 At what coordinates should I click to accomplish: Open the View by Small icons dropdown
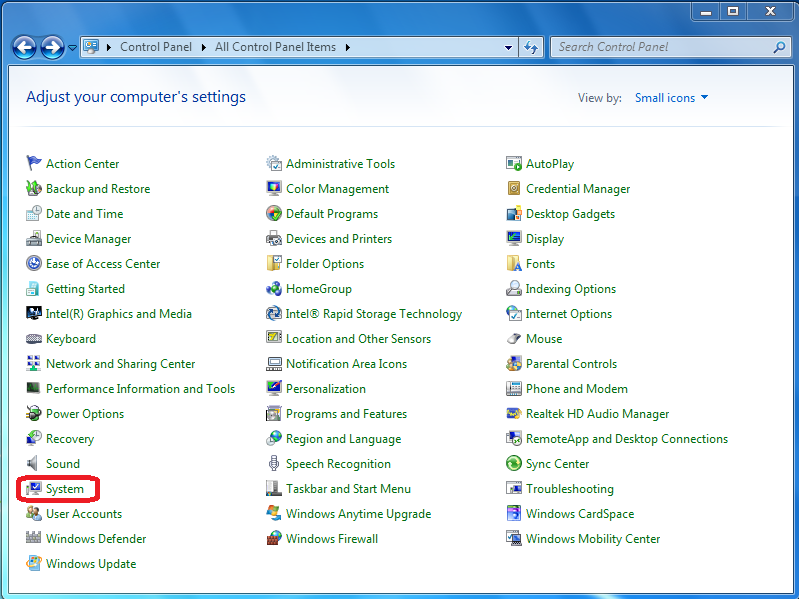click(x=671, y=98)
